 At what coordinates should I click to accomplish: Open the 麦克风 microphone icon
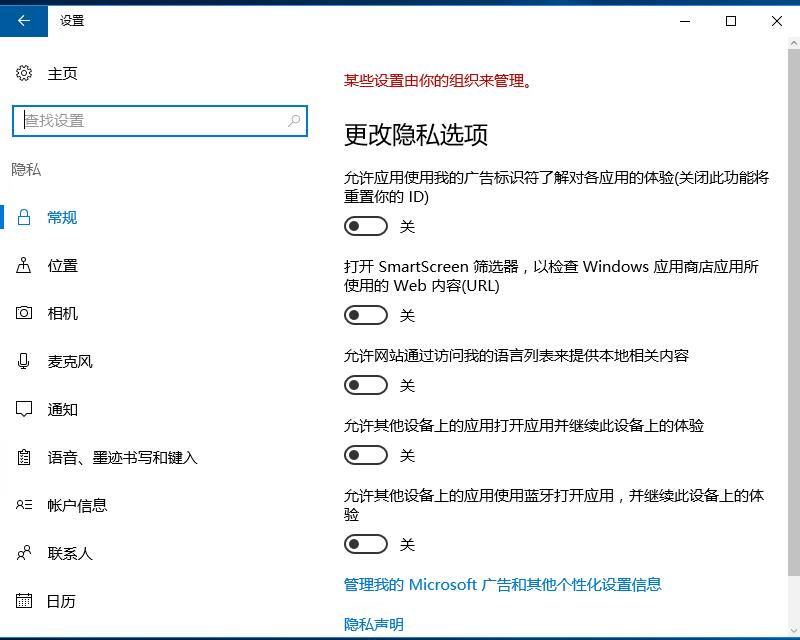(x=23, y=361)
